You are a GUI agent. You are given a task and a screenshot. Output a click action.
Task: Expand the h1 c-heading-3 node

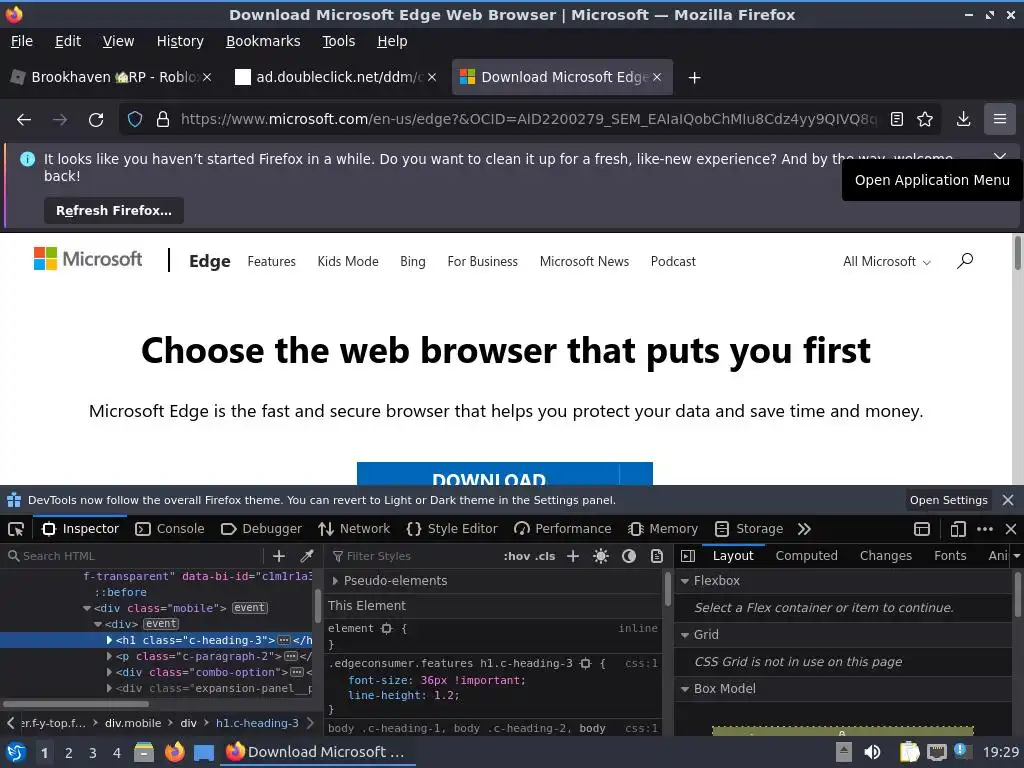[x=109, y=640]
